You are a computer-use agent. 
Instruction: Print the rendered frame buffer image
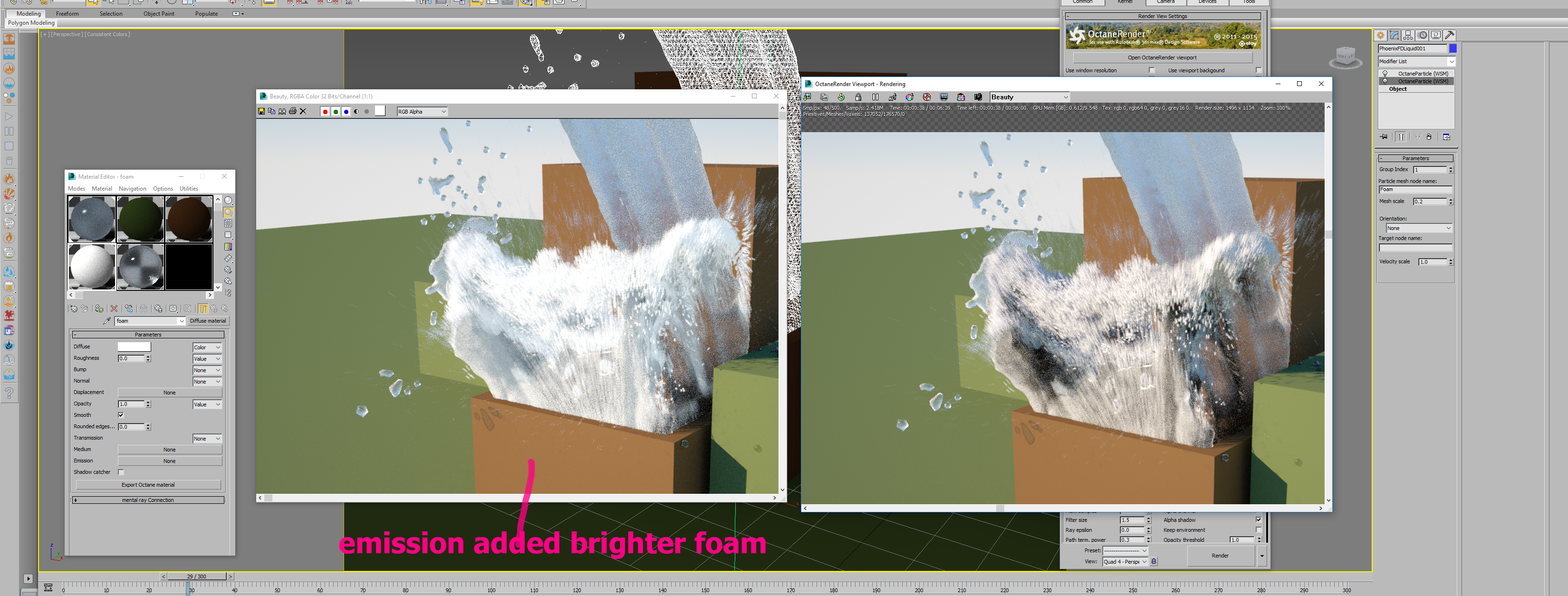(292, 111)
